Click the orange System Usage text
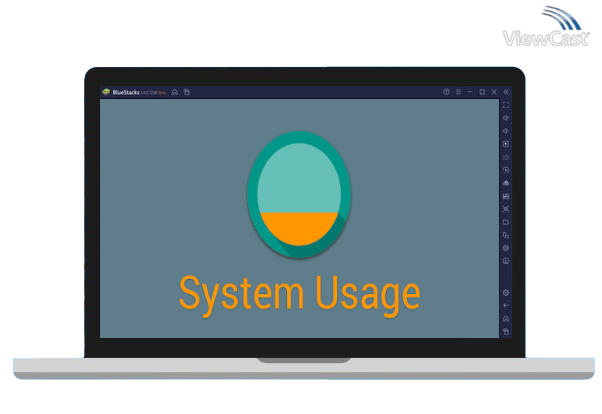 [x=299, y=295]
